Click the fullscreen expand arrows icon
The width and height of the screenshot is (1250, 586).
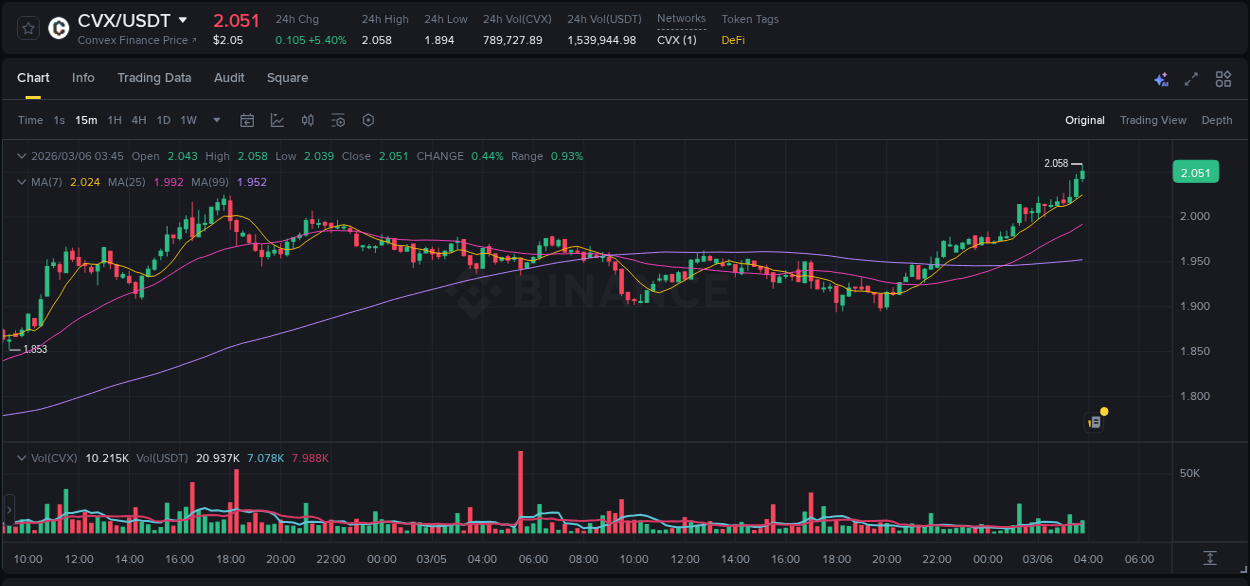[x=1191, y=79]
